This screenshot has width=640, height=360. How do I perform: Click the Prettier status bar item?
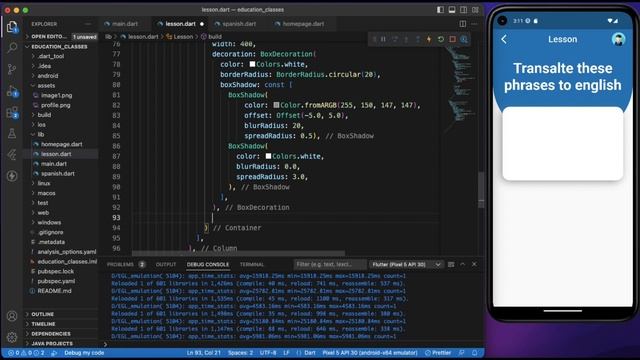pyautogui.click(x=438, y=353)
